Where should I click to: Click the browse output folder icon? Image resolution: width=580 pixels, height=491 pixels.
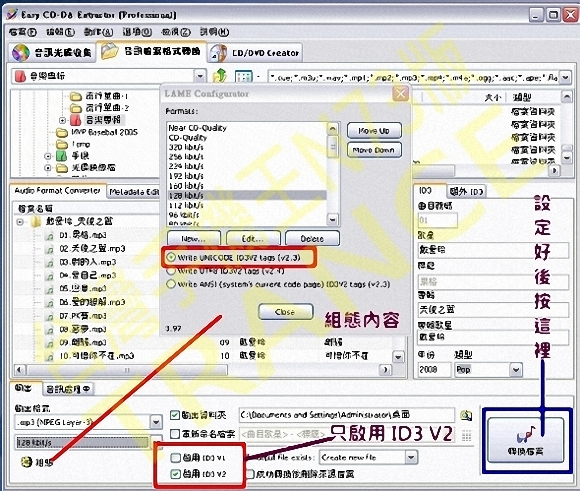pos(466,415)
